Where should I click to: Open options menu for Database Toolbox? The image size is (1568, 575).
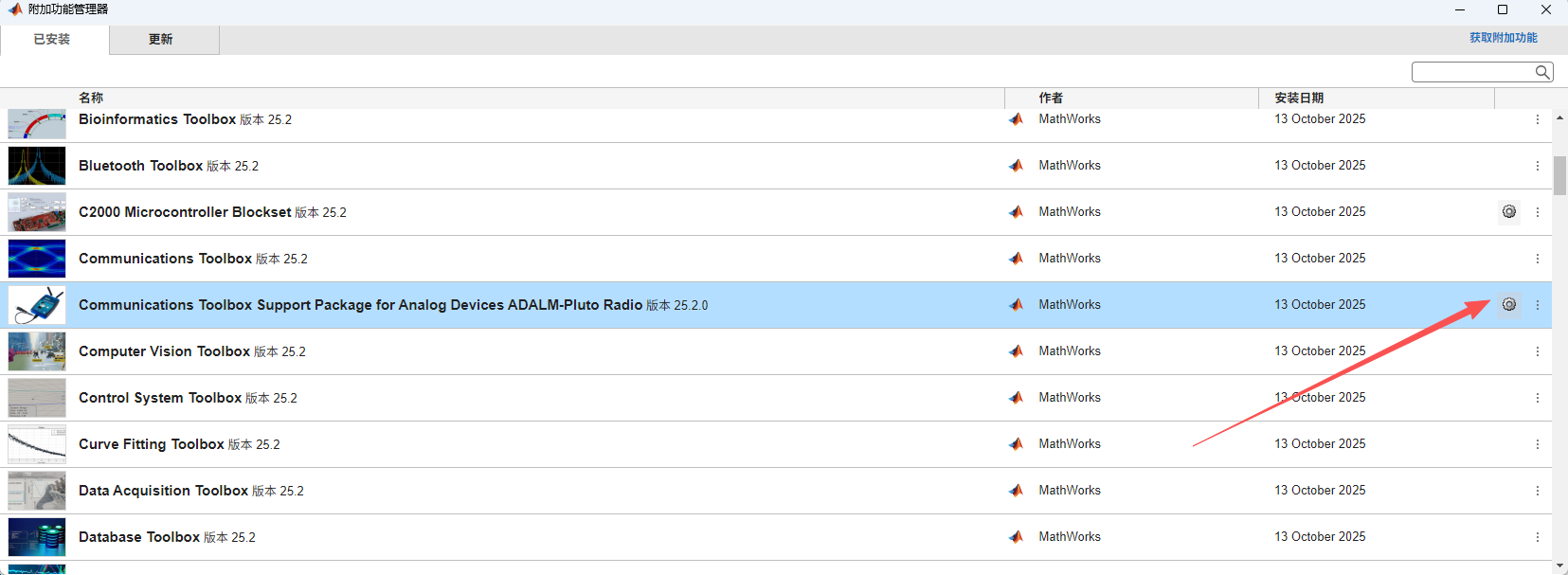pos(1538,537)
